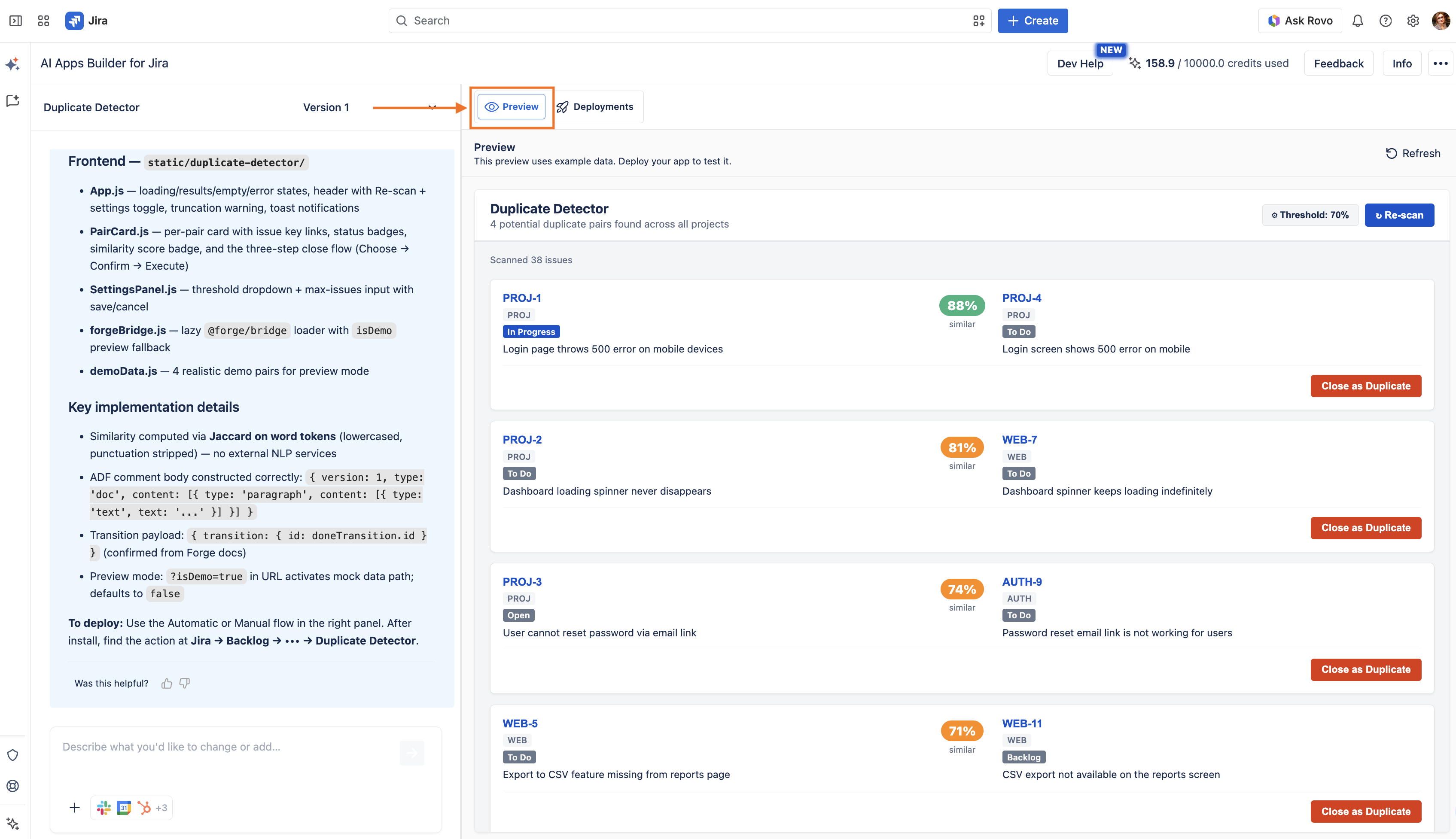The image size is (1456, 839).
Task: Open the new chat icon in left sidebar
Action: (x=13, y=101)
